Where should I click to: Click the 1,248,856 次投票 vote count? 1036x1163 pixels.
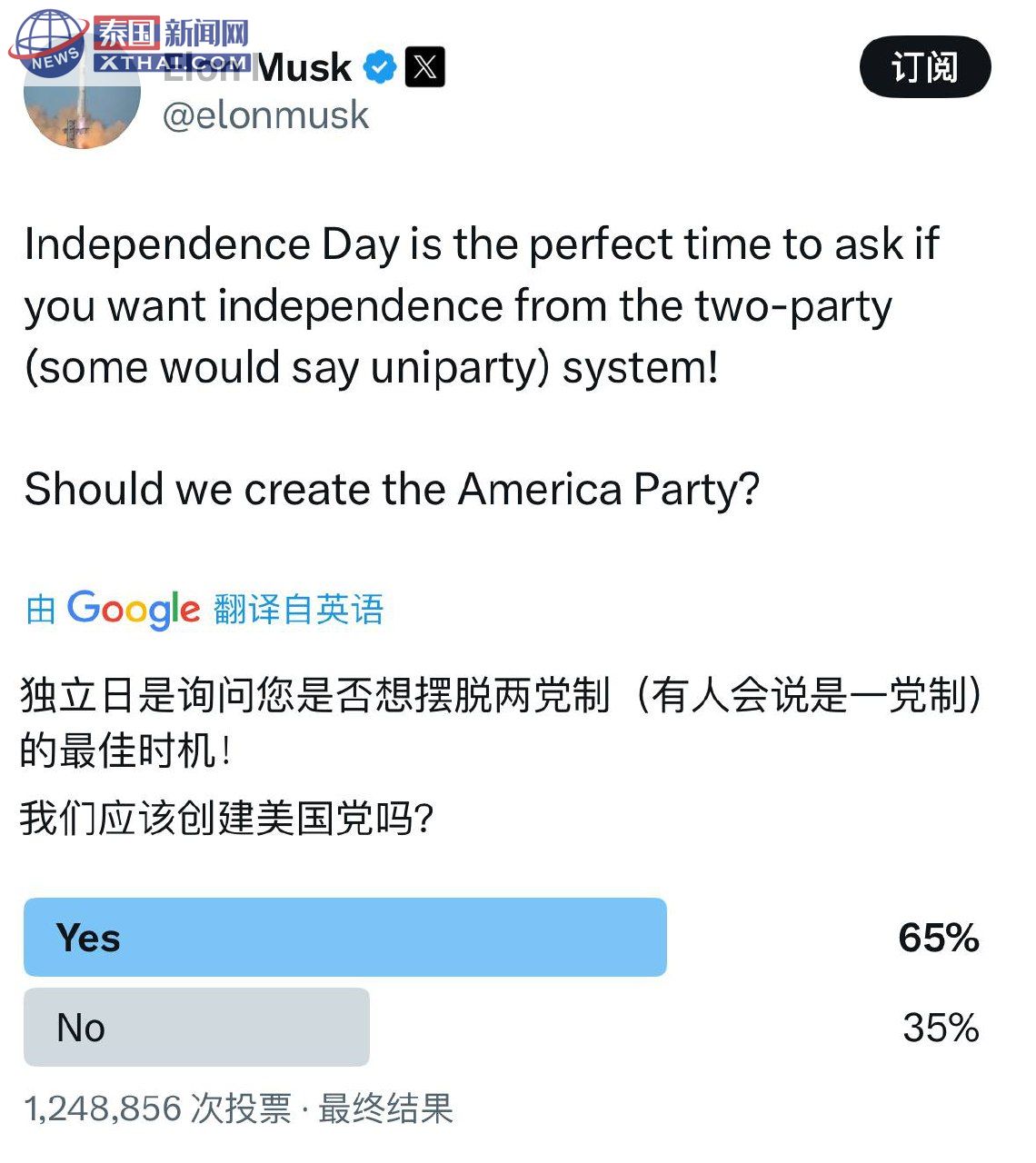tap(157, 1108)
